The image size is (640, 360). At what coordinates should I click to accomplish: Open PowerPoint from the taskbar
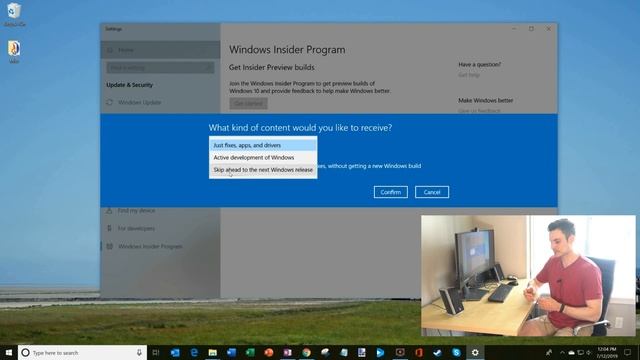[x=269, y=353]
